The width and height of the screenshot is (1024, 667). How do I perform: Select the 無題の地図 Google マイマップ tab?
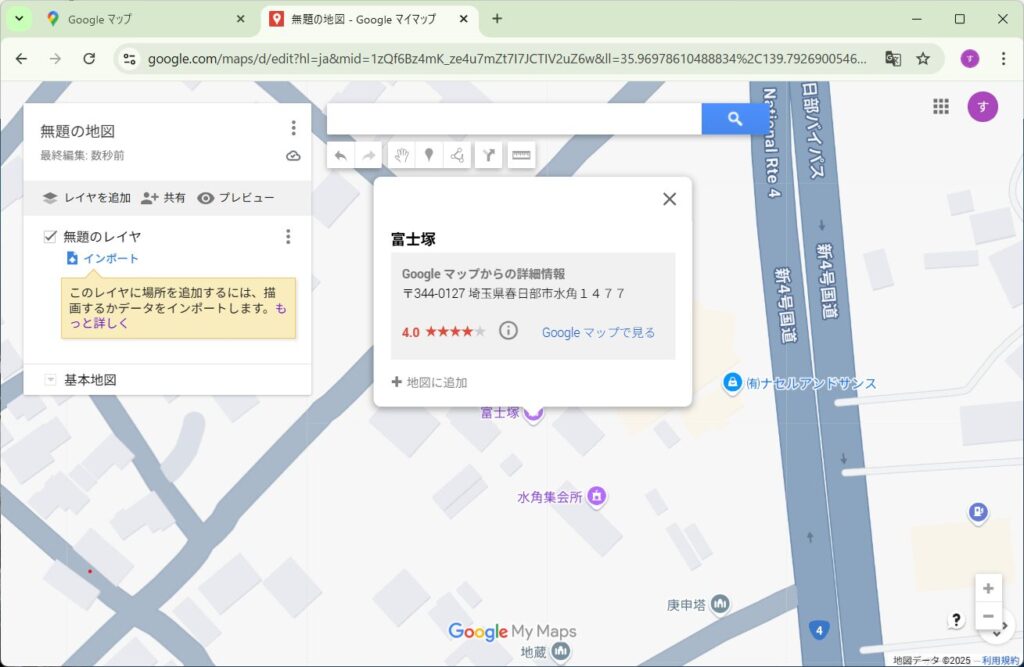coord(369,19)
